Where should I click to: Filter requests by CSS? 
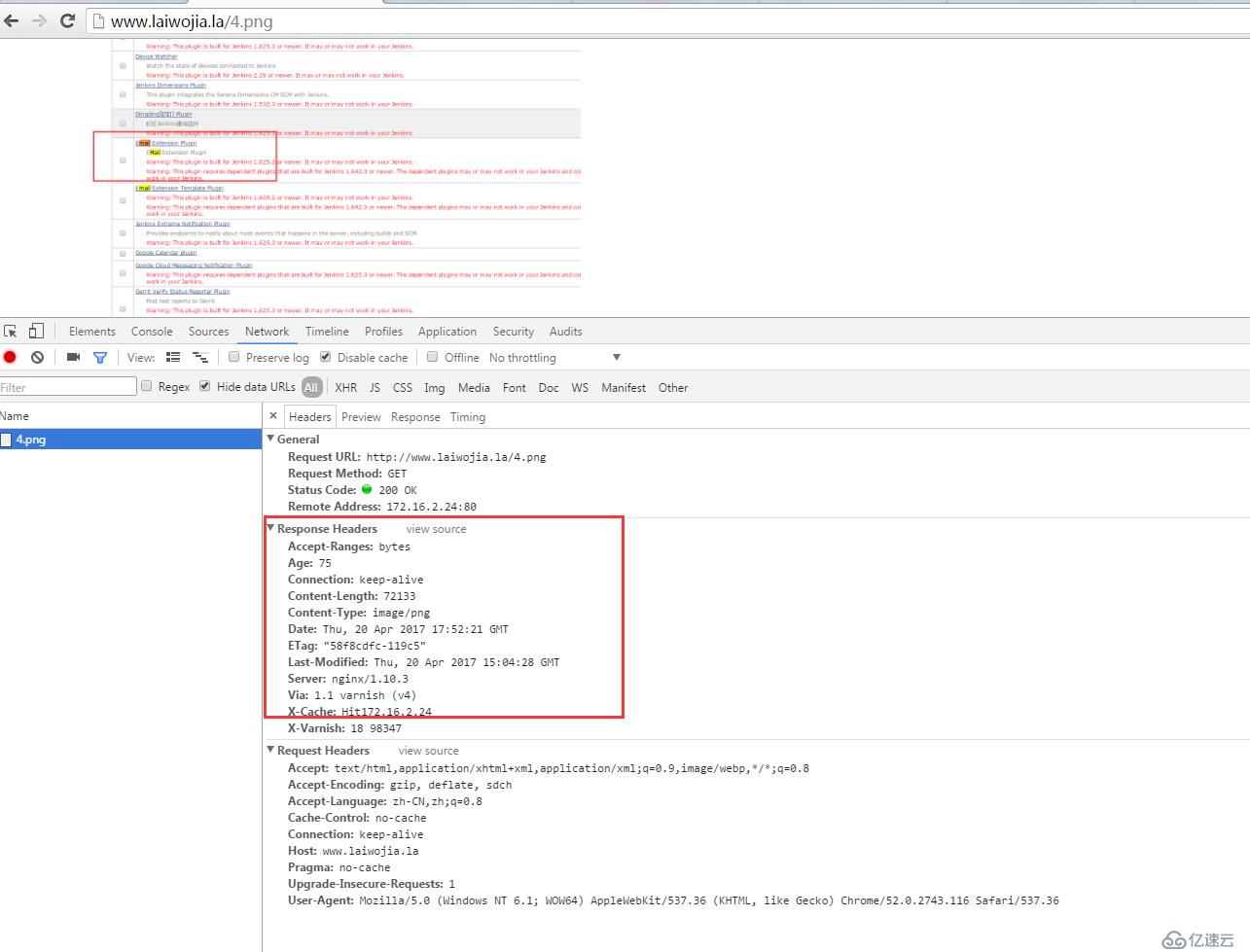click(x=403, y=387)
